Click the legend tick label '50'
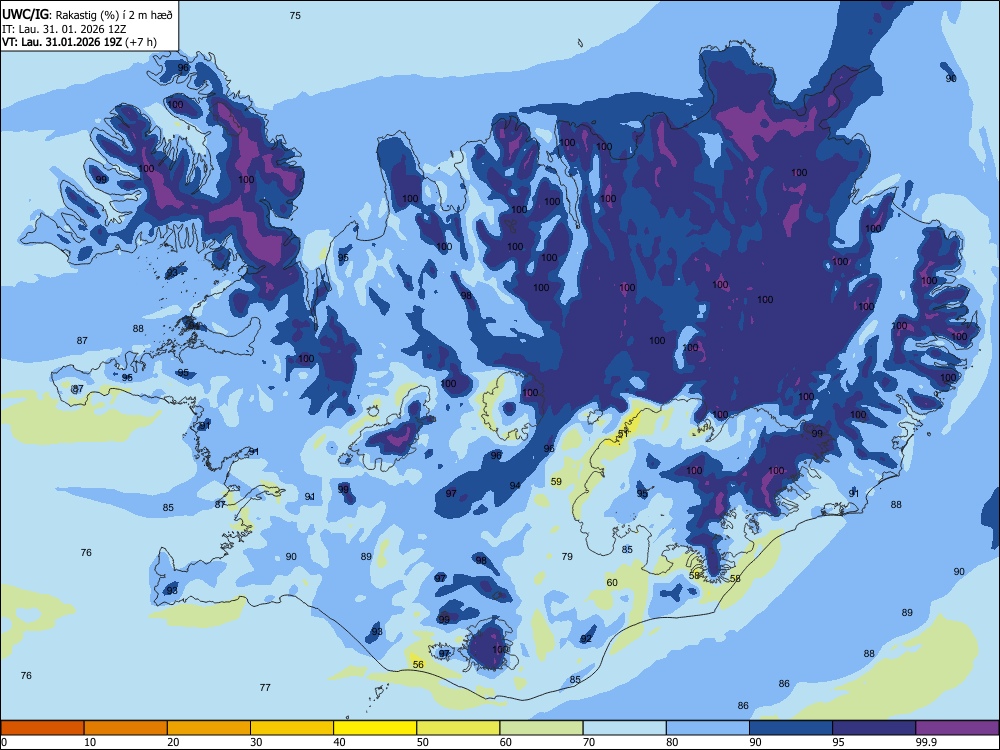 (x=423, y=742)
